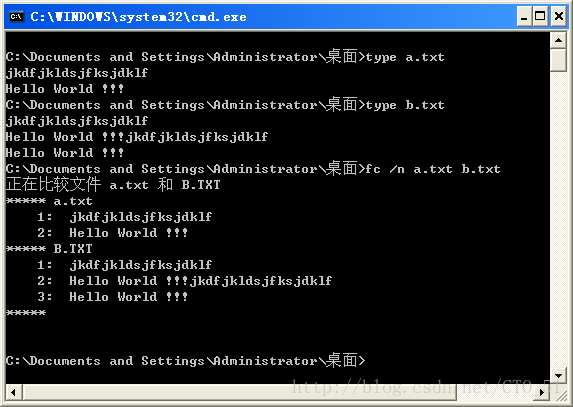The height and width of the screenshot is (407, 573).
Task: Click the 'type b.txt' command text
Action: 405,106
